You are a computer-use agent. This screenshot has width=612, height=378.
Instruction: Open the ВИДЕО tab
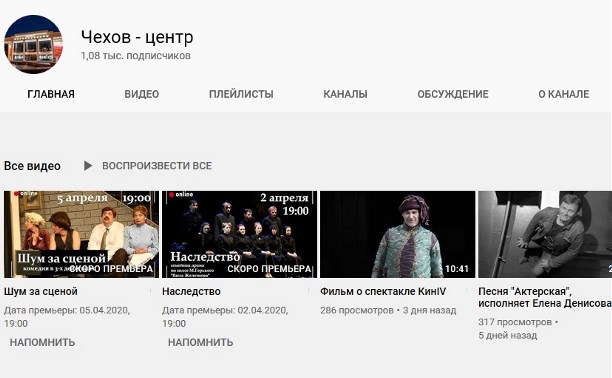point(142,94)
